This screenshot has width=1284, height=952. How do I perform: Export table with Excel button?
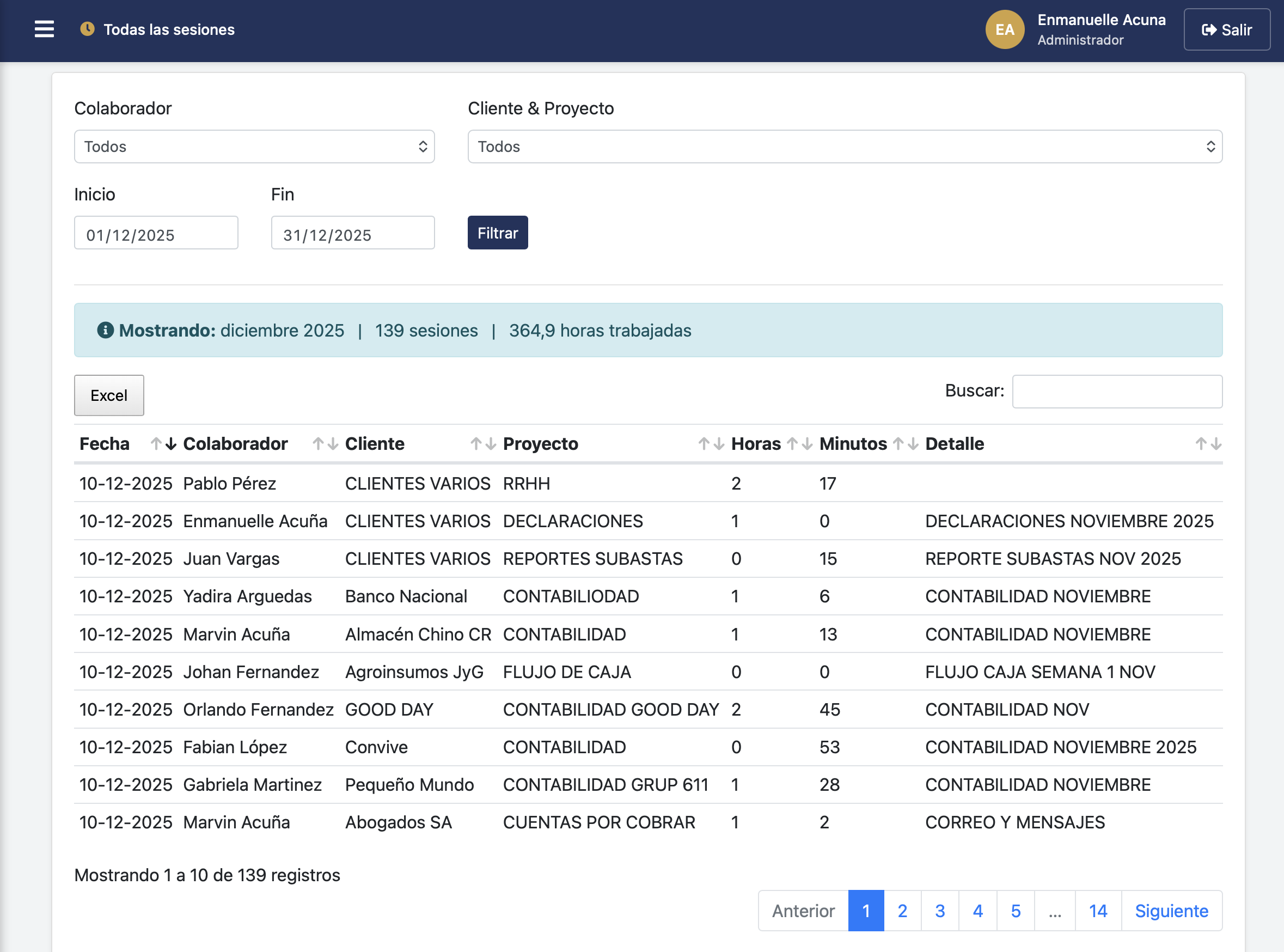pos(109,395)
